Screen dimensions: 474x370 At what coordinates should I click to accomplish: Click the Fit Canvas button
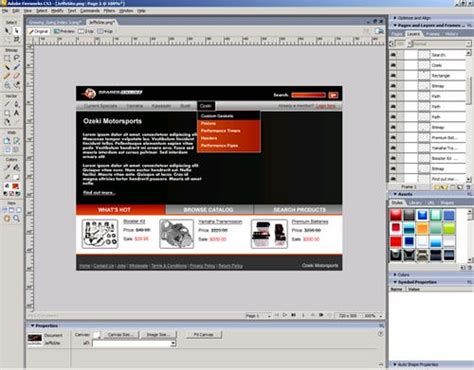[203, 334]
